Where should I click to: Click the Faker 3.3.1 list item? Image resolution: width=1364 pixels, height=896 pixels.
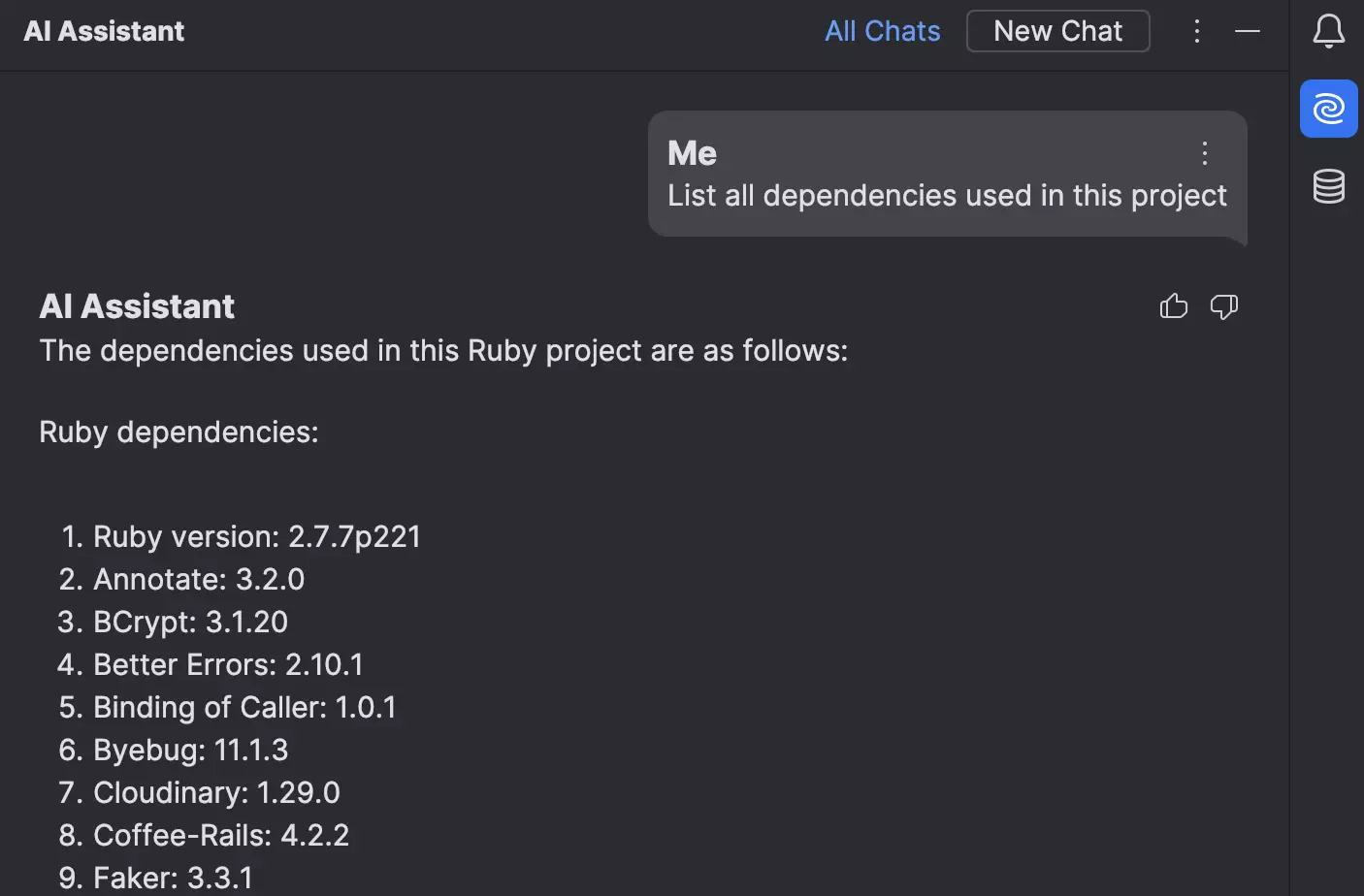pos(172,876)
